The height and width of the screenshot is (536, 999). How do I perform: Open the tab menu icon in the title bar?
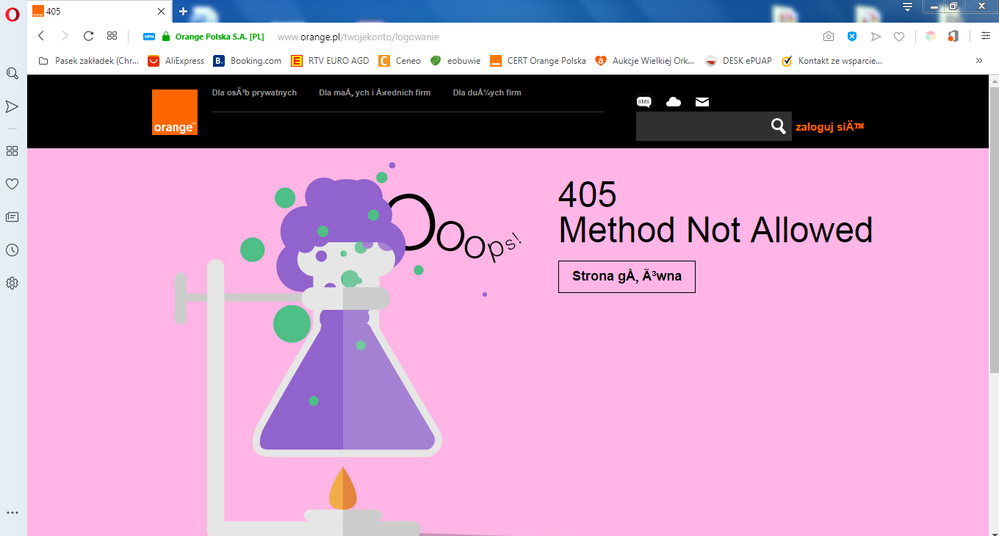[907, 7]
